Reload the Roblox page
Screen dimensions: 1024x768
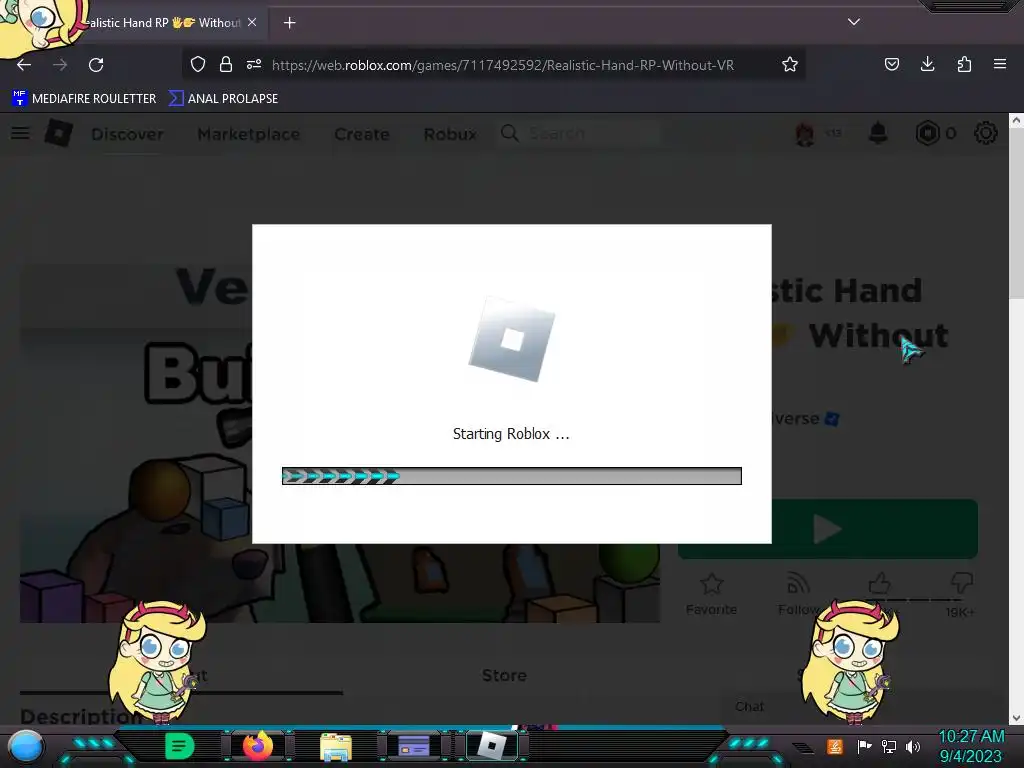point(96,65)
